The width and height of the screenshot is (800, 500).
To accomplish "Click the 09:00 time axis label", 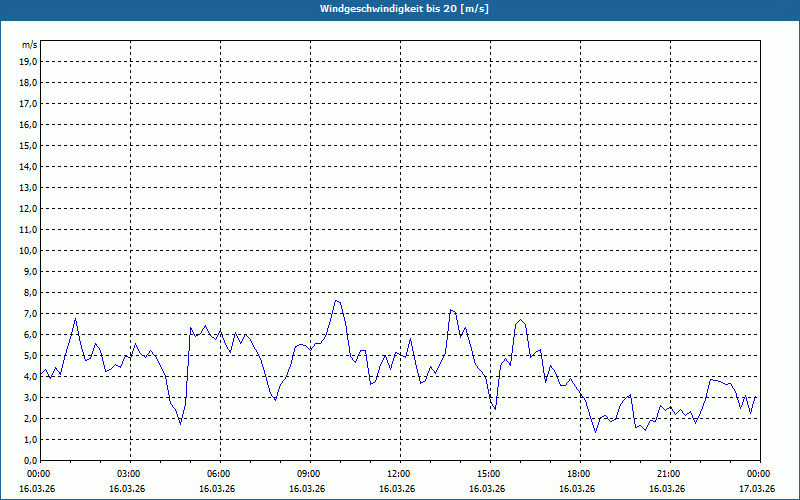I will pos(309,474).
